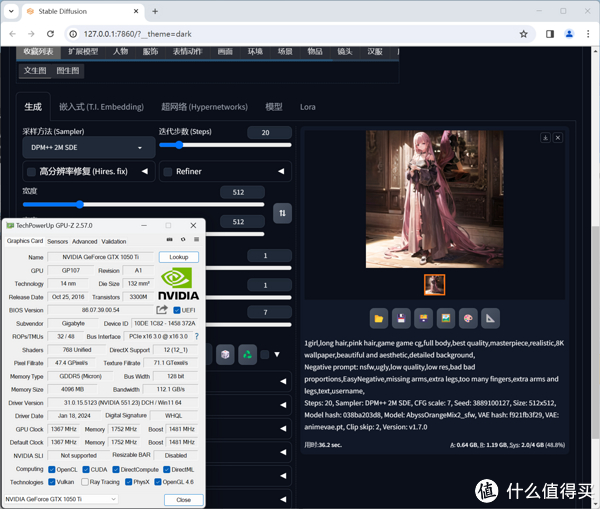Screen dimensions: 600x509
Task: Open the Sensors tab in GPU-Z
Action: coord(57,241)
